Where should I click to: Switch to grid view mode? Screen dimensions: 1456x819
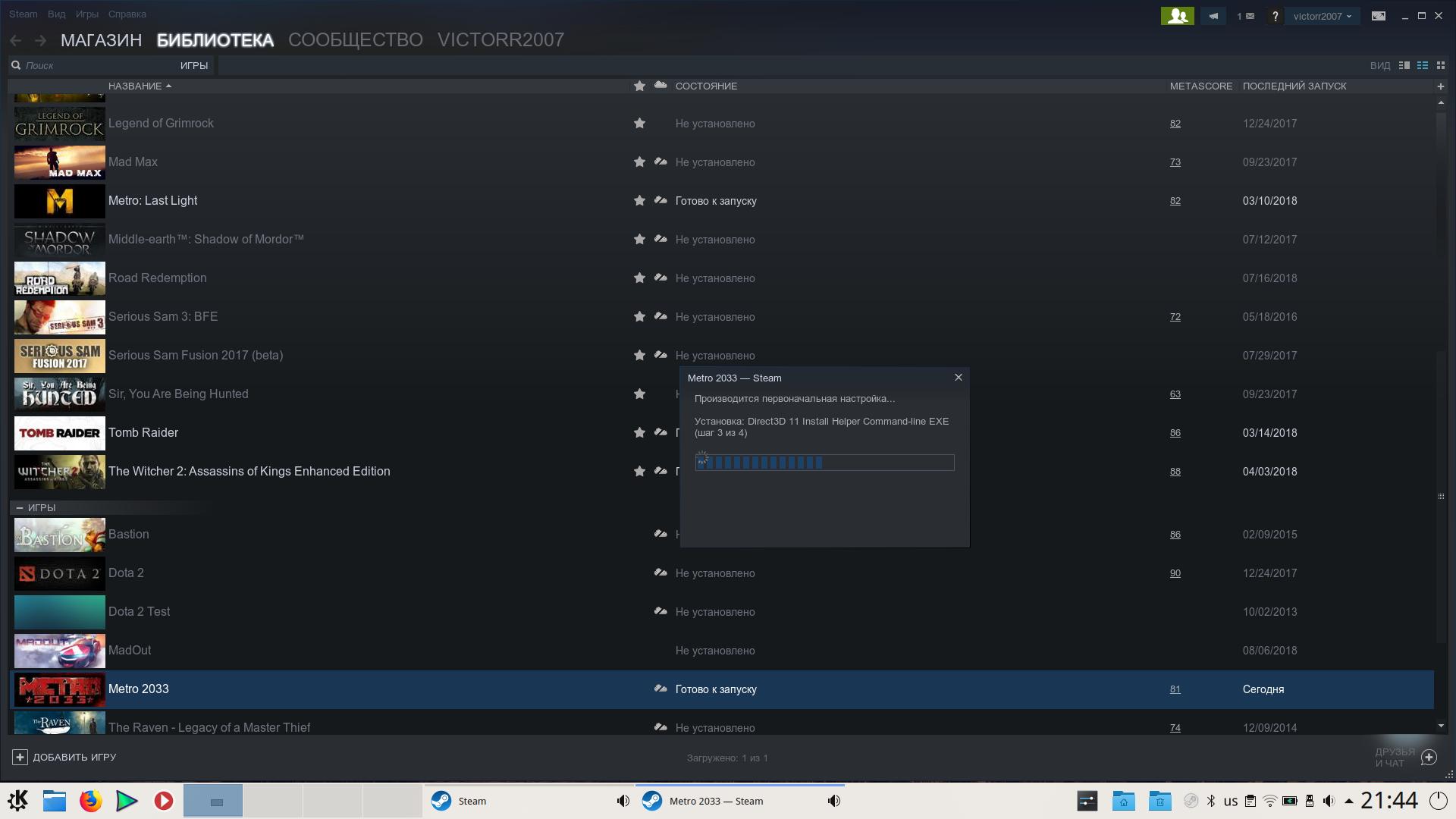click(x=1441, y=66)
